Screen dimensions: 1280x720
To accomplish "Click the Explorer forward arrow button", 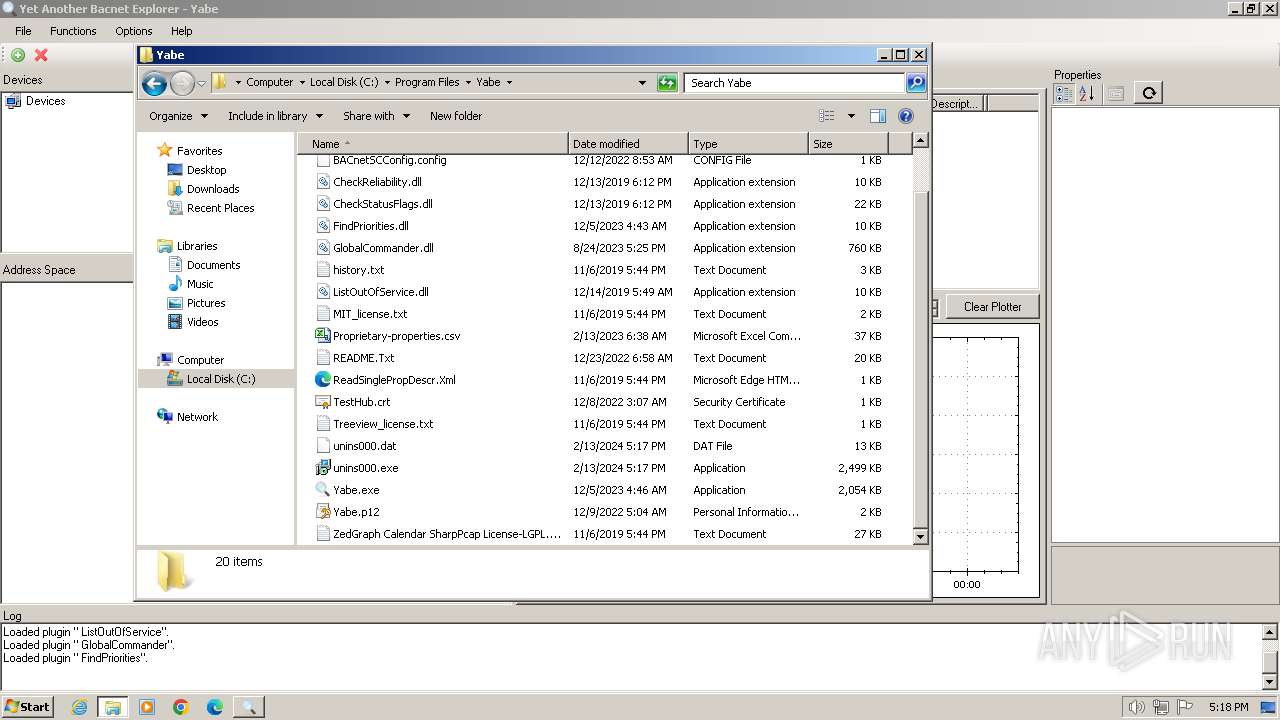I will (182, 83).
